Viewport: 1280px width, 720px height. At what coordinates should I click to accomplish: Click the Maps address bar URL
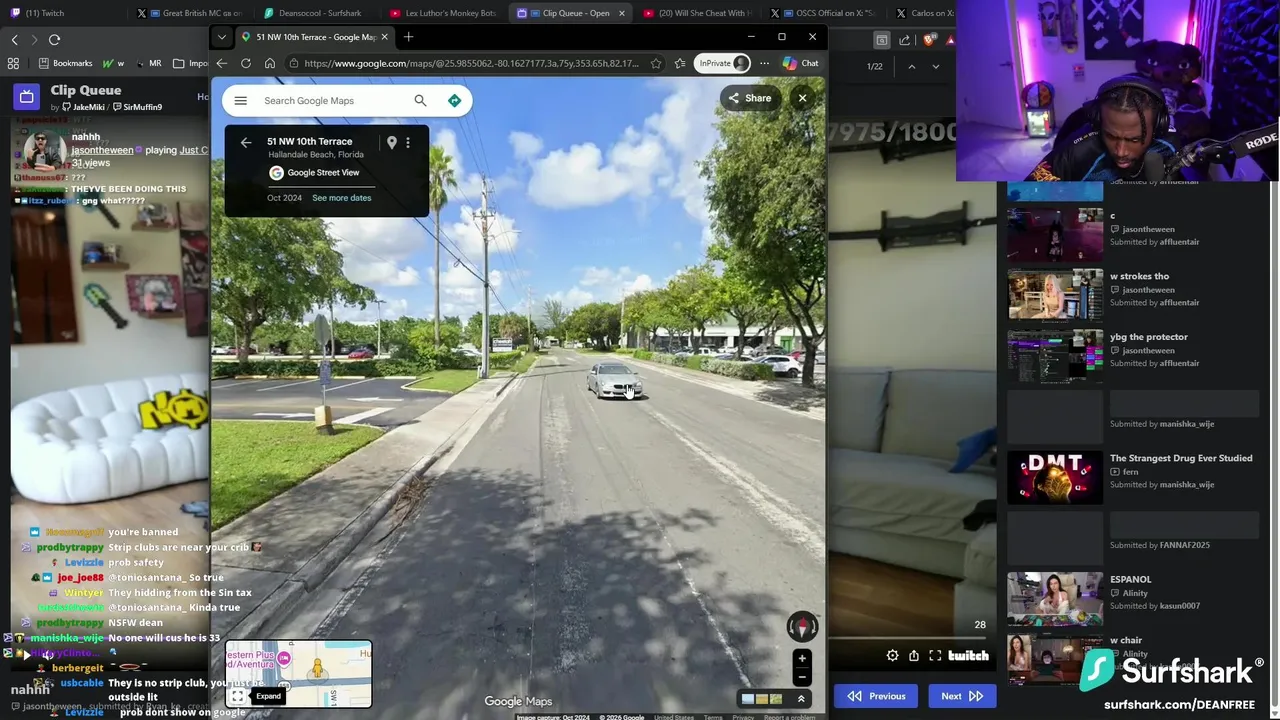point(471,63)
